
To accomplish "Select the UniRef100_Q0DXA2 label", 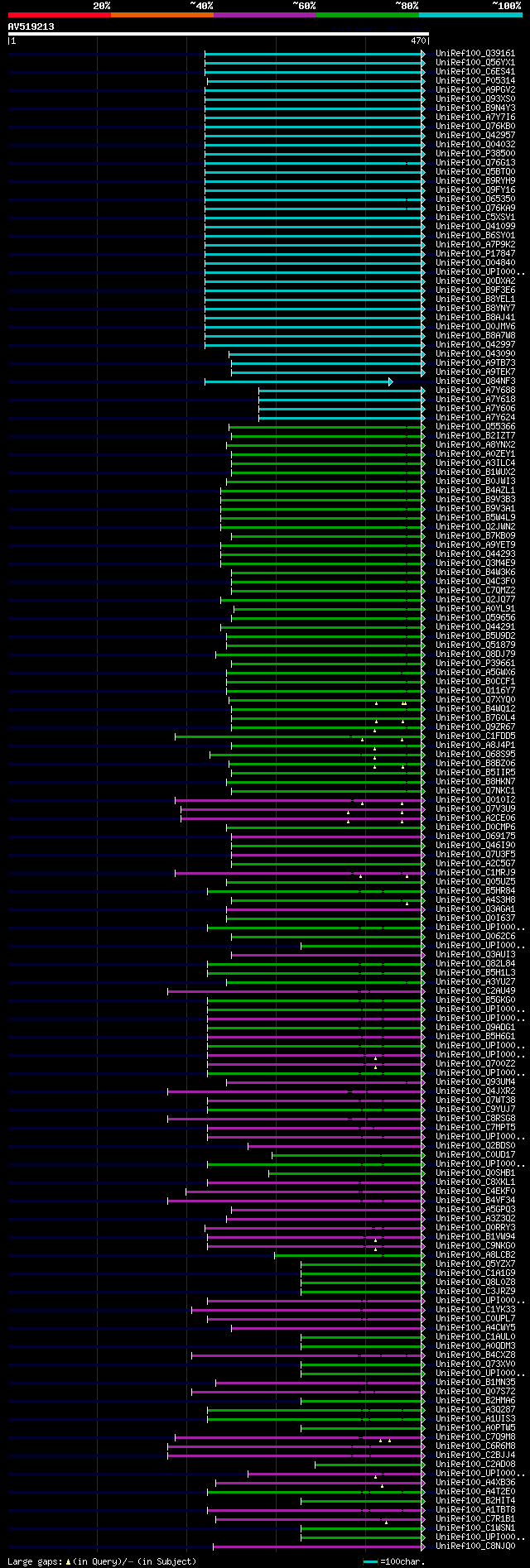I will pos(475,281).
